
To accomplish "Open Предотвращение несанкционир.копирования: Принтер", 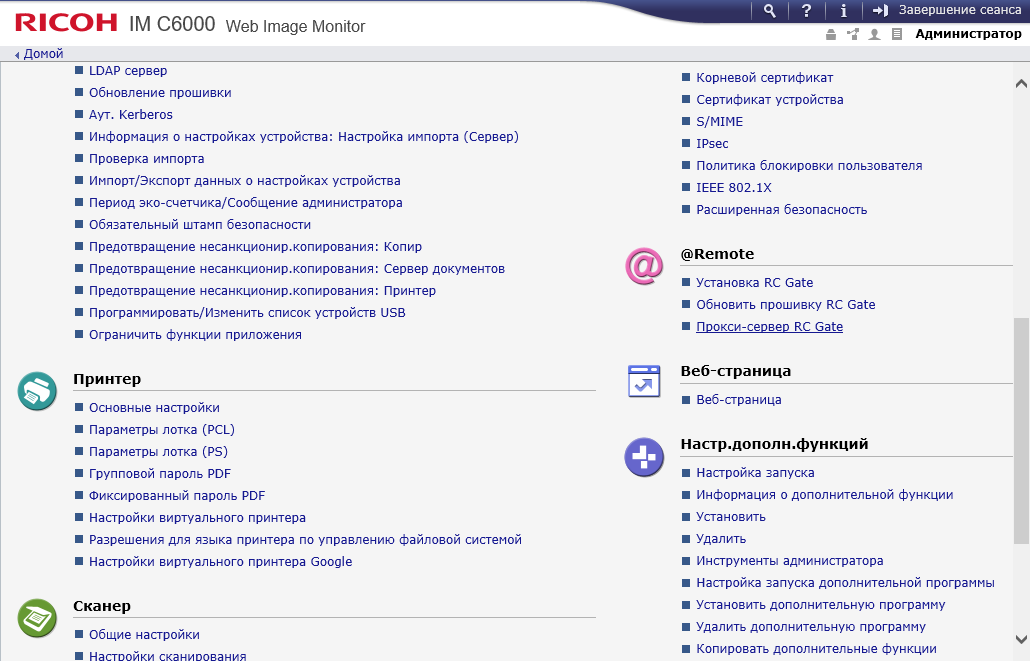I will coord(262,290).
